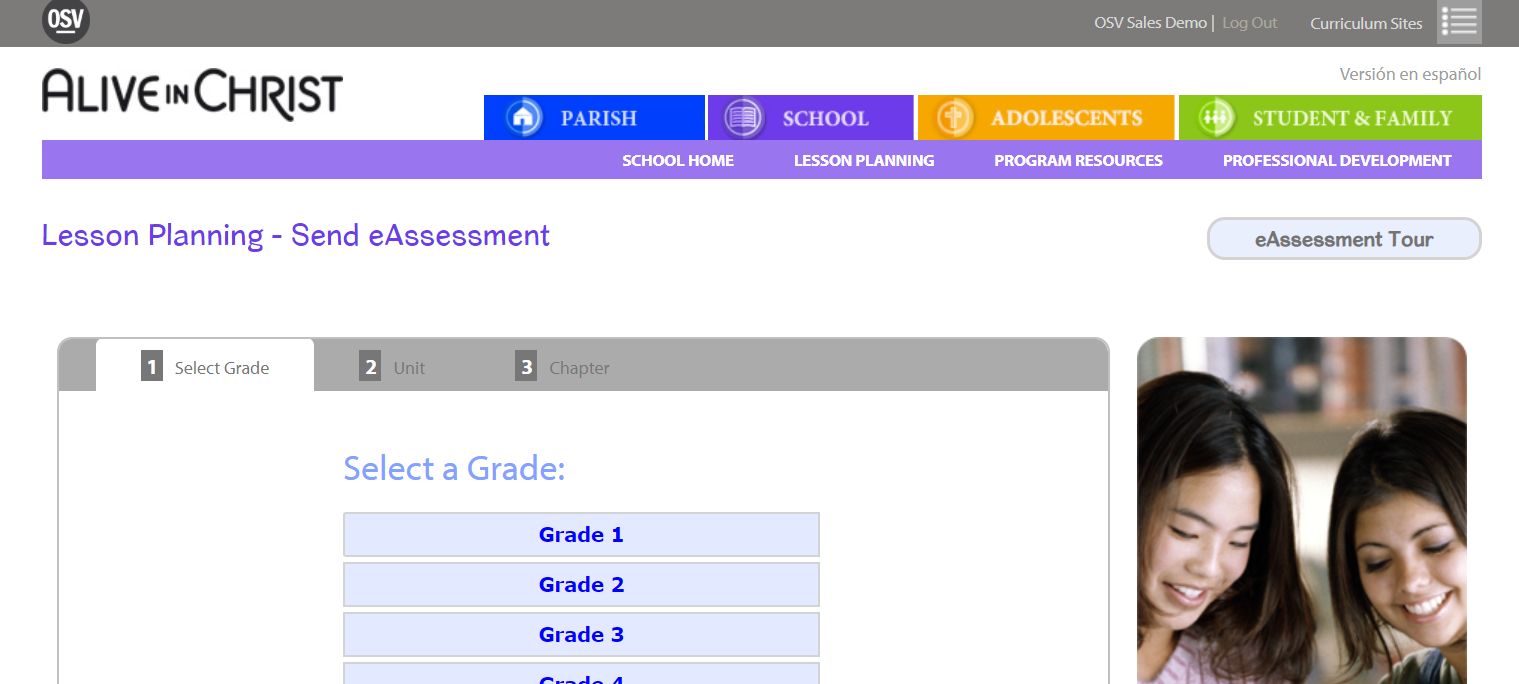Select the step 2 Unit tab
The width and height of the screenshot is (1519, 684).
(392, 367)
